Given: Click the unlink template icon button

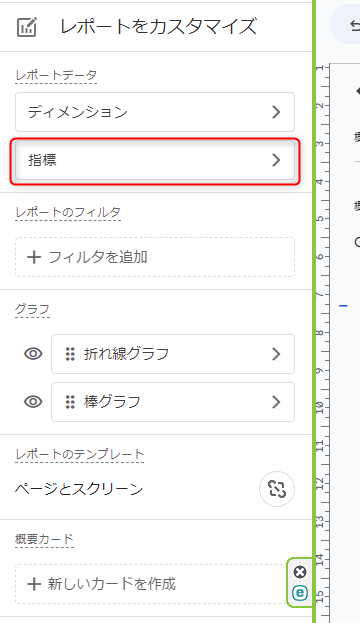Looking at the screenshot, I should [277, 489].
